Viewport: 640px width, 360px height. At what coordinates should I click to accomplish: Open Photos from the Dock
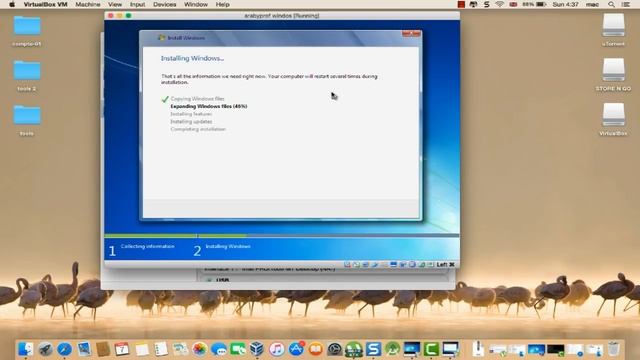200,349
